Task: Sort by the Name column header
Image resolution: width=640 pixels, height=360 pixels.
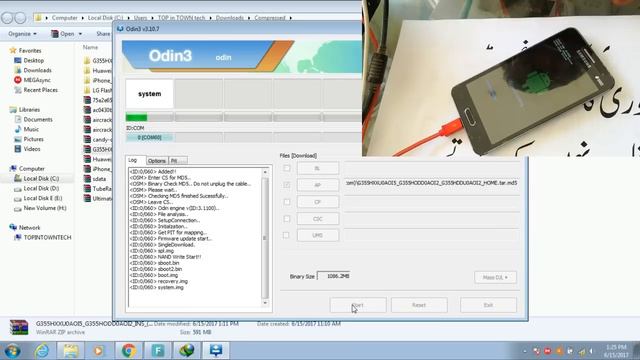Action: [91, 47]
